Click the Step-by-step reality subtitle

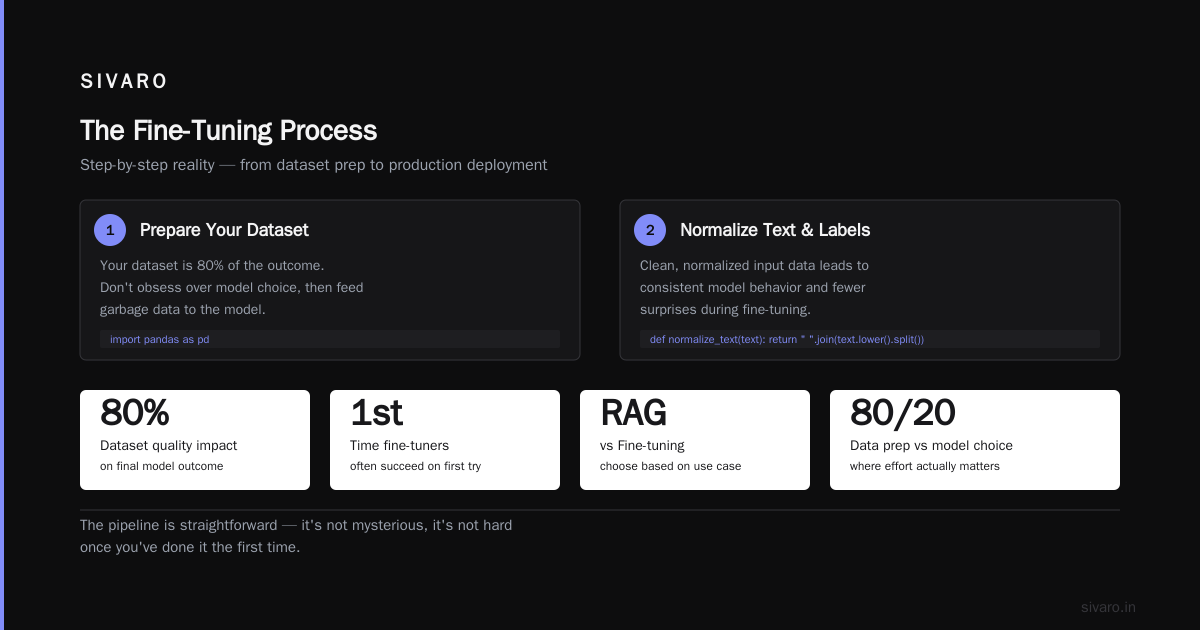point(314,165)
